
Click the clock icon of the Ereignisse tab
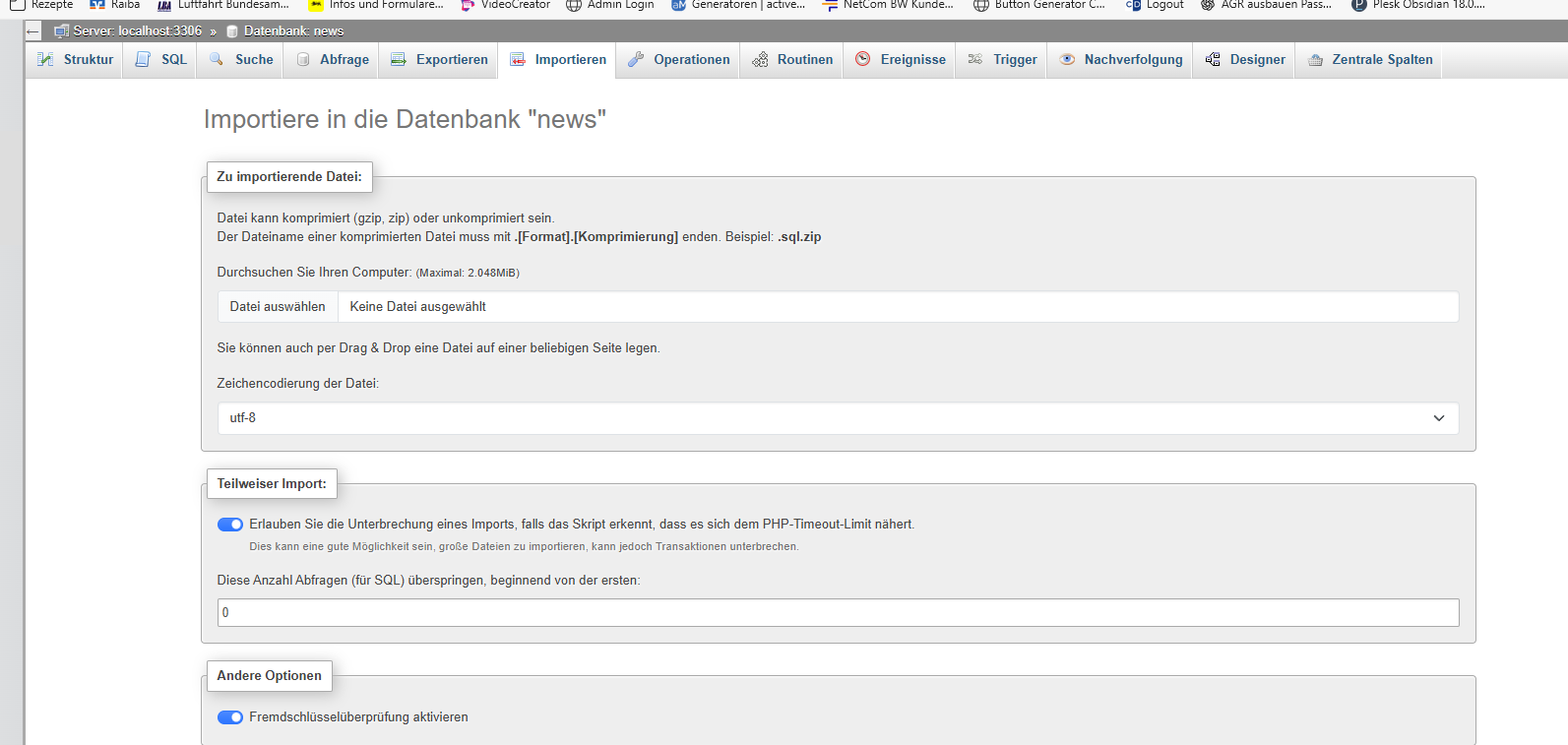click(x=863, y=60)
